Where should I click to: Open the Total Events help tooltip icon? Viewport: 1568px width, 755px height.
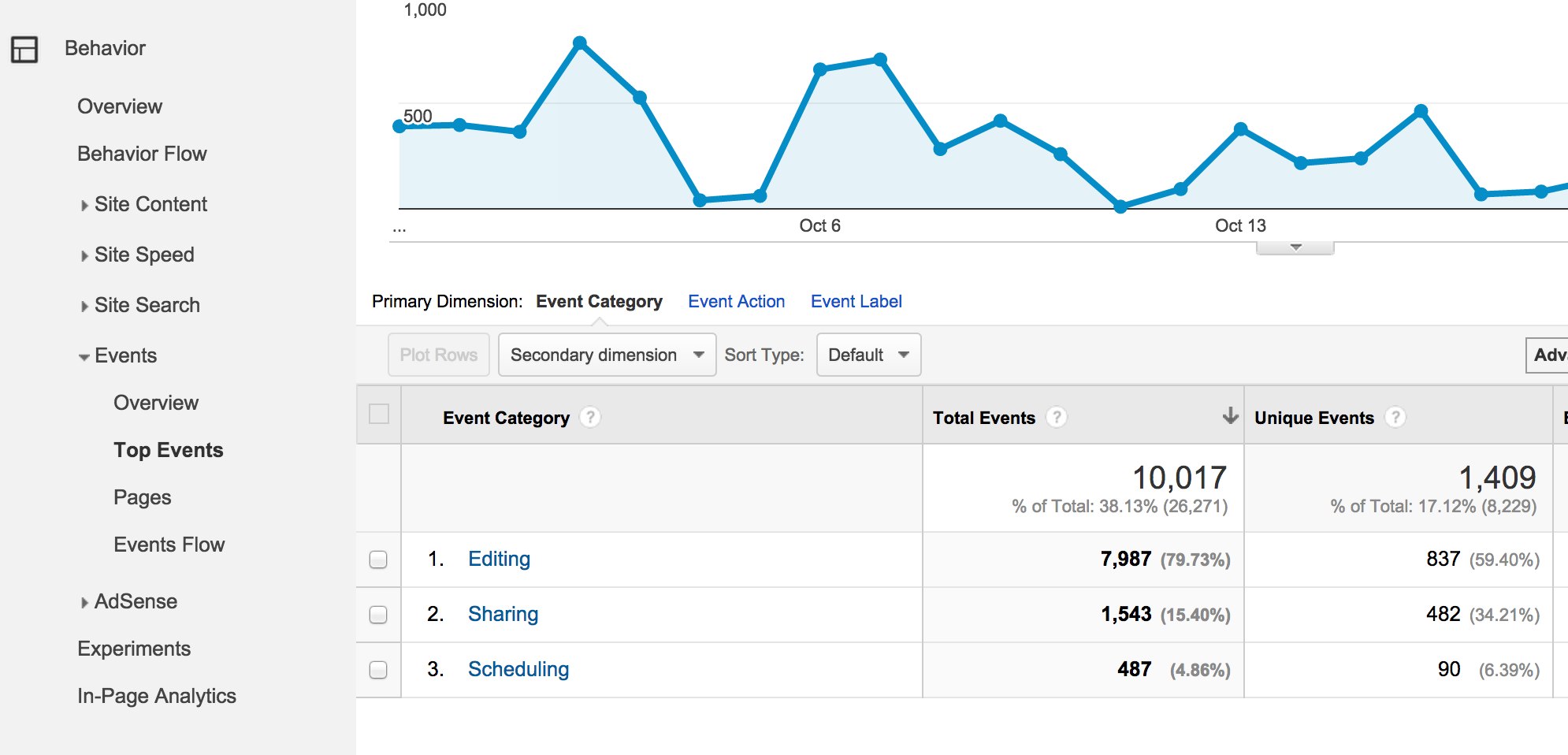point(1056,417)
